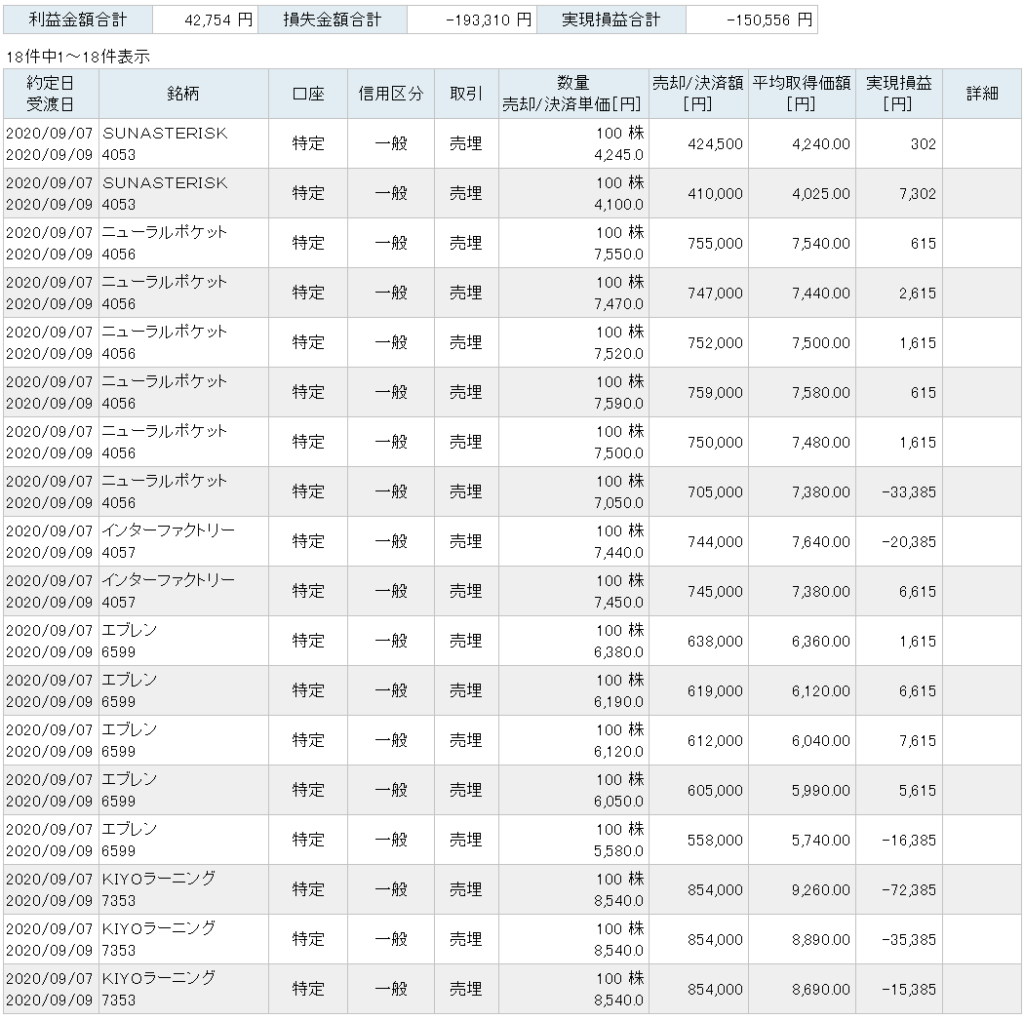The height and width of the screenshot is (1020, 1024).
Task: Click the settlement amount 558,000
Action: coord(715,840)
